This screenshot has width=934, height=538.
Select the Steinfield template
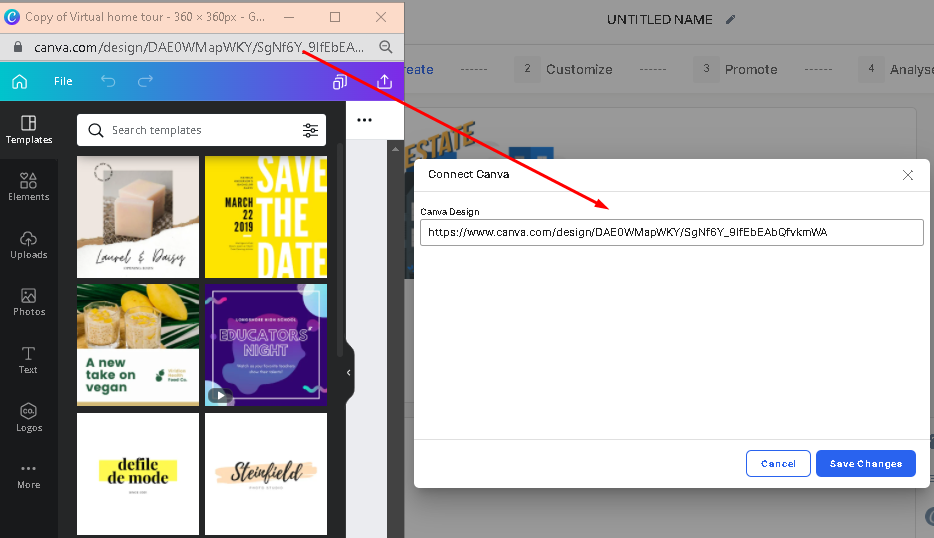266,474
